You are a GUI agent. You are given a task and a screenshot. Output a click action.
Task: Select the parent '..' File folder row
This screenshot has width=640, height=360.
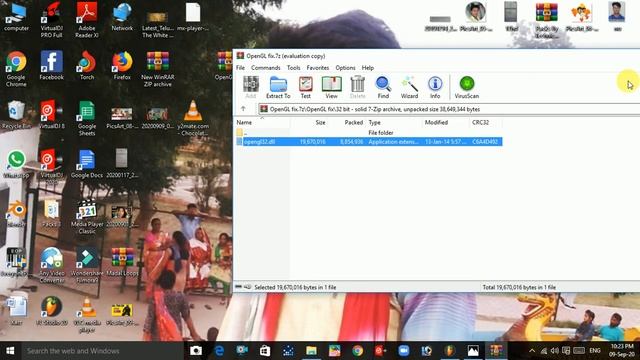click(369, 133)
